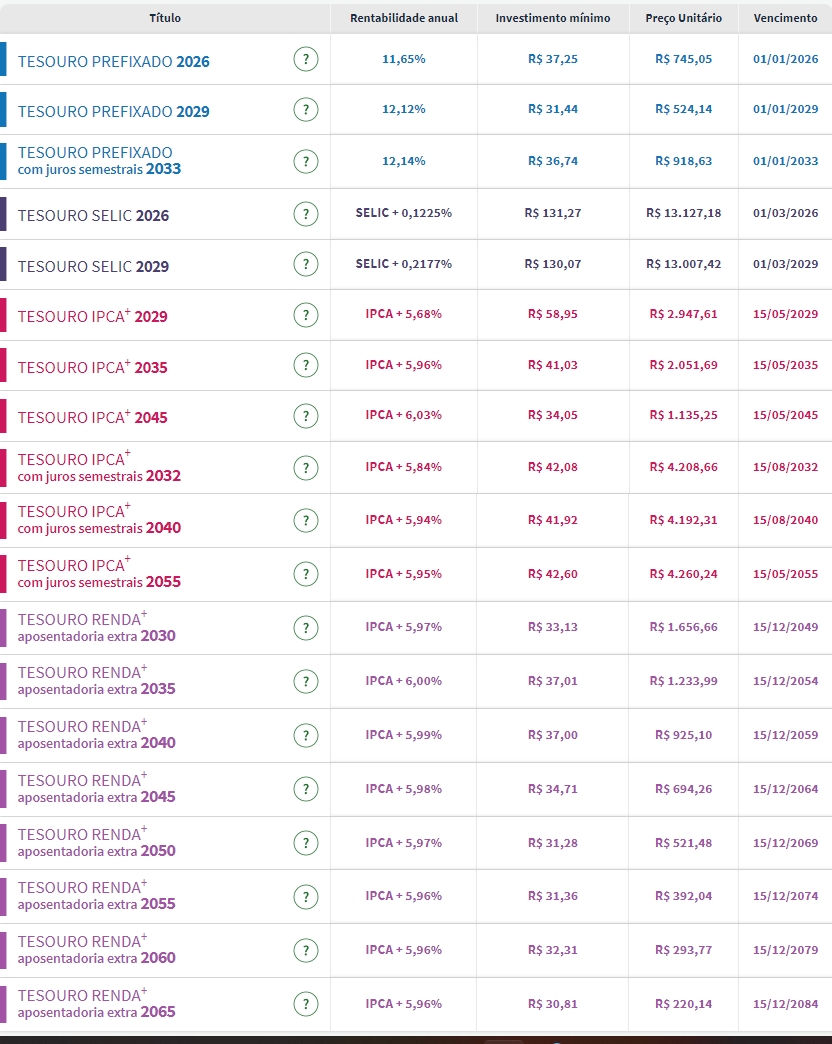The height and width of the screenshot is (1044, 832).
Task: Click Tesouro IPCA+ com juros semestrais 2055
Action: [x=100, y=574]
